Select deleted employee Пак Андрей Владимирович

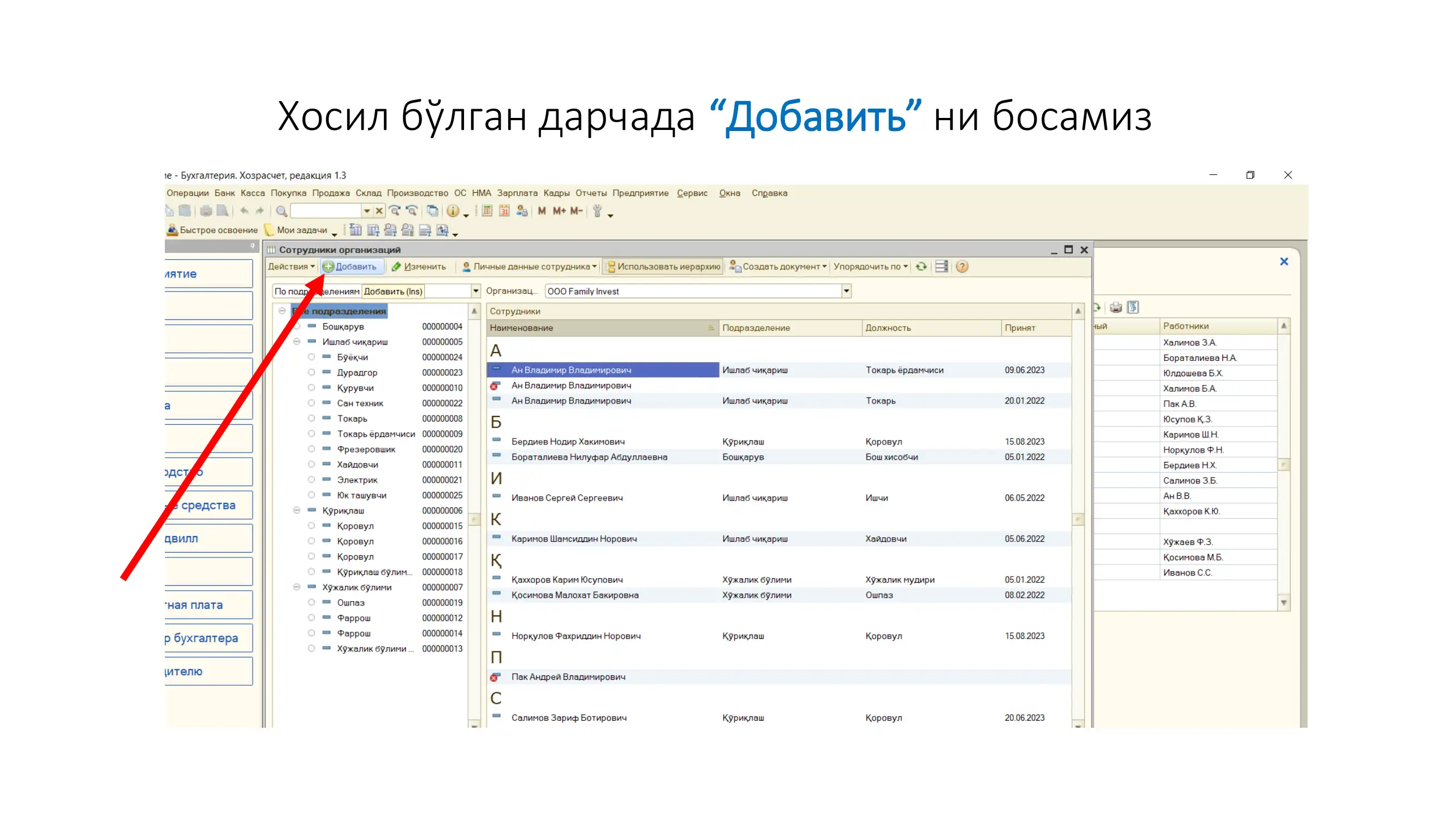point(568,677)
